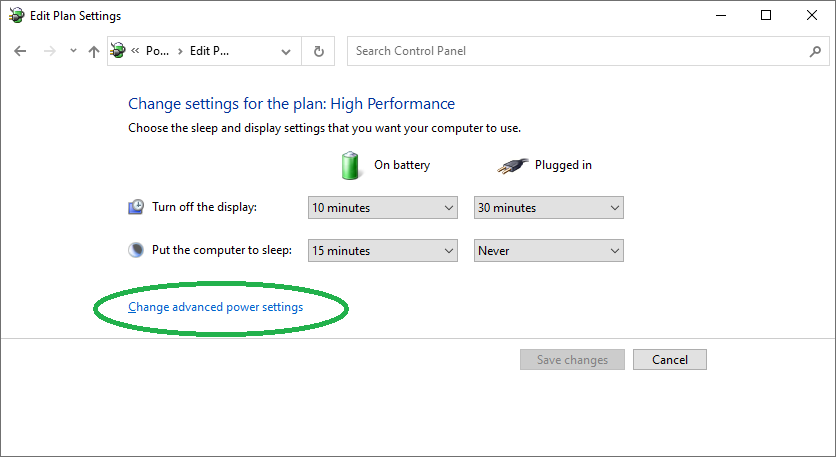
Task: Open Plugged in sleep dropdown showing Never
Action: tap(548, 251)
